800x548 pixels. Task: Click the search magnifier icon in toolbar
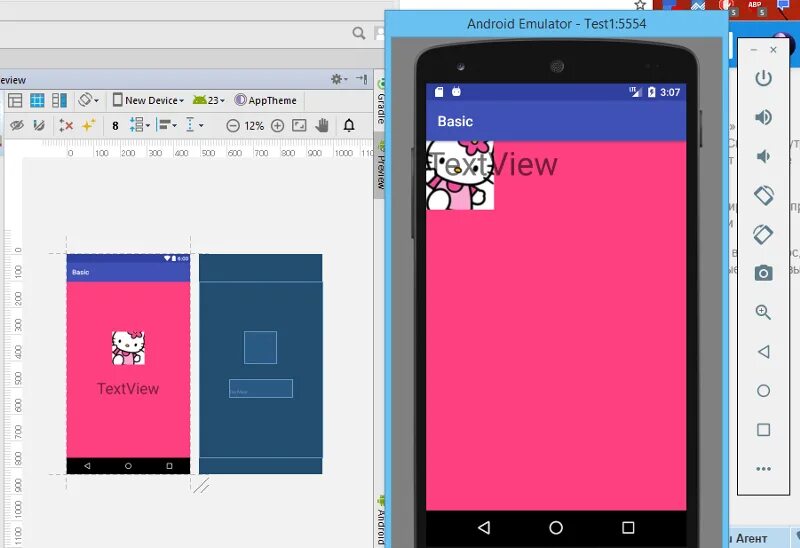(359, 34)
